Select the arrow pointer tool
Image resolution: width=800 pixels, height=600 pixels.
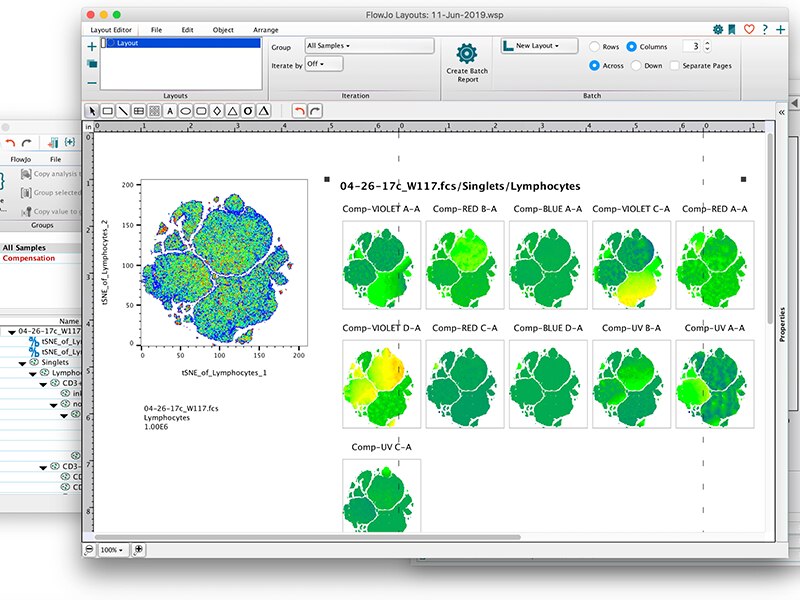pyautogui.click(x=92, y=111)
